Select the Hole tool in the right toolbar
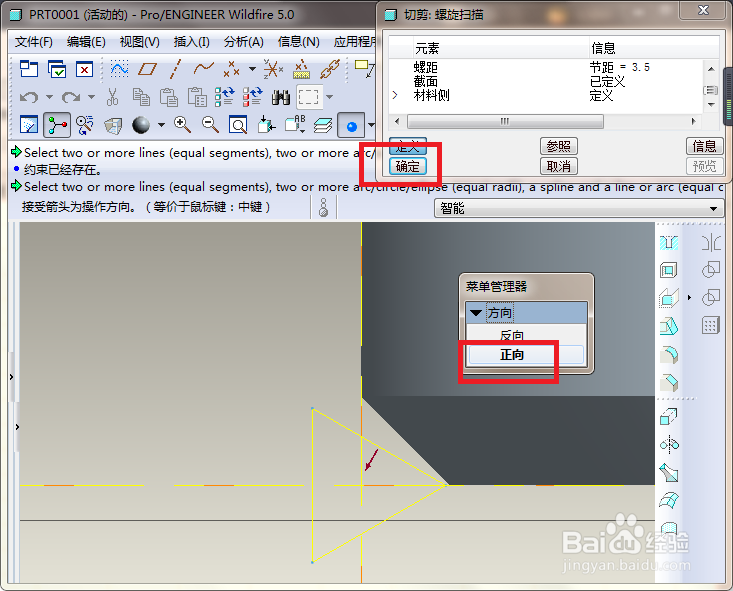733x591 pixels. [669, 243]
